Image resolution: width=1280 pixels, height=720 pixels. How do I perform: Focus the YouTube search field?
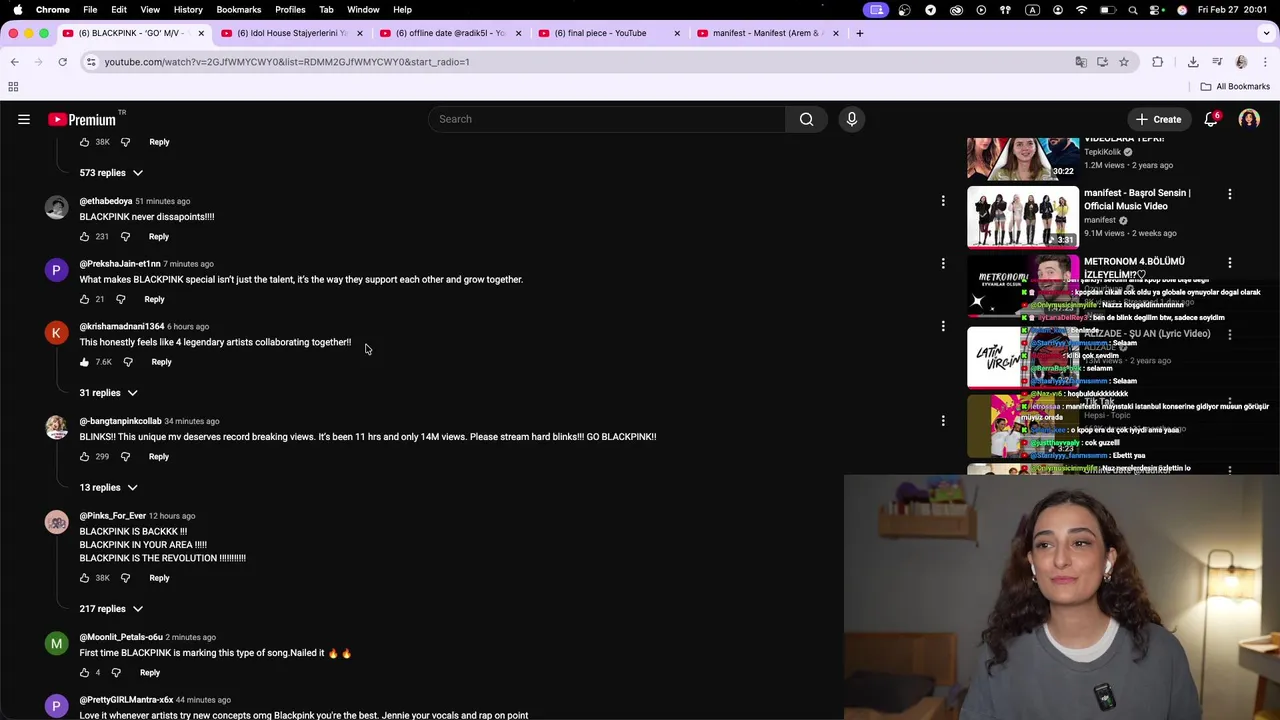pyautogui.click(x=607, y=119)
